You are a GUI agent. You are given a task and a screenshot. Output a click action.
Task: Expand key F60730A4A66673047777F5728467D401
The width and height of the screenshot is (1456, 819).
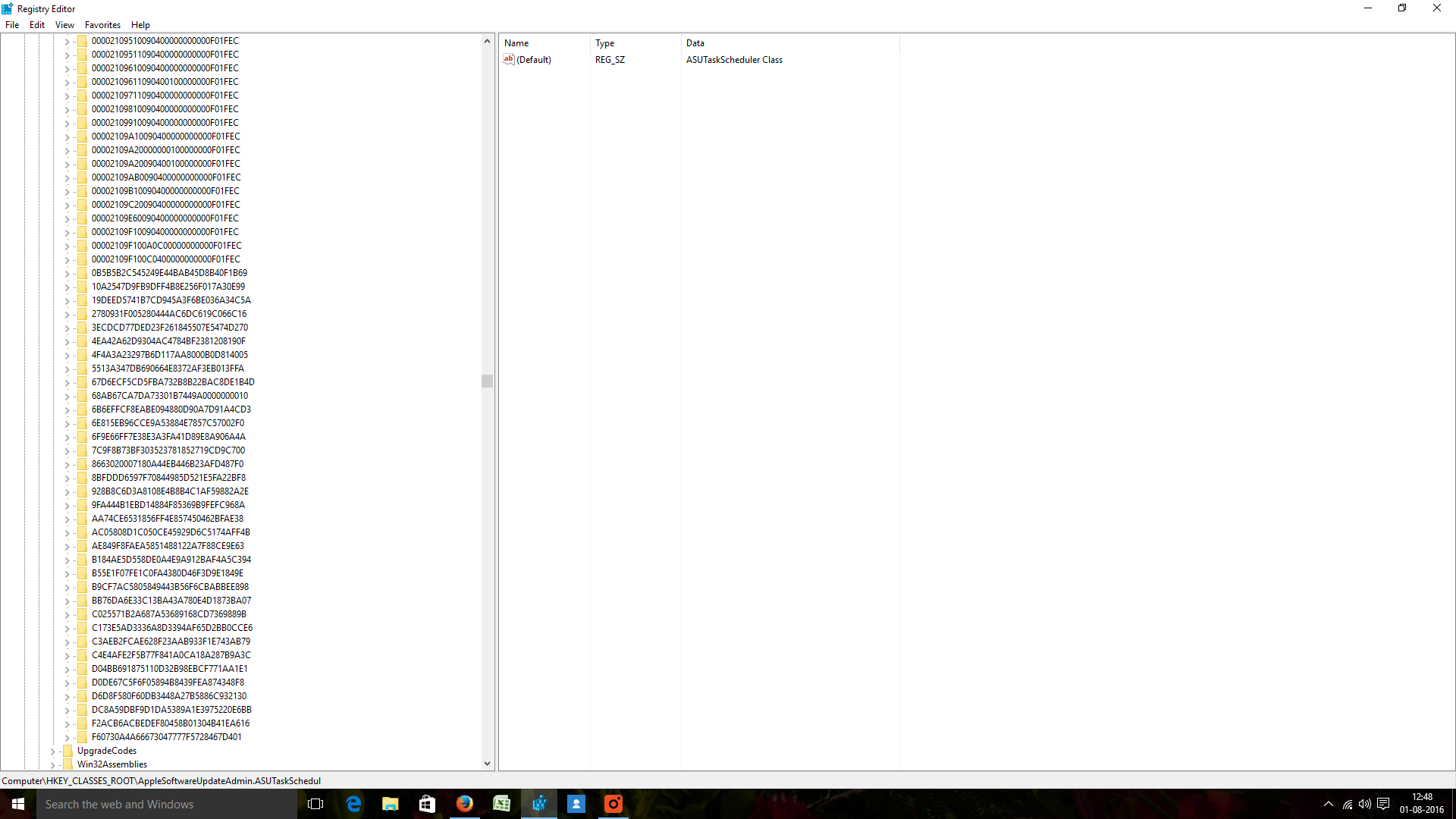point(67,737)
